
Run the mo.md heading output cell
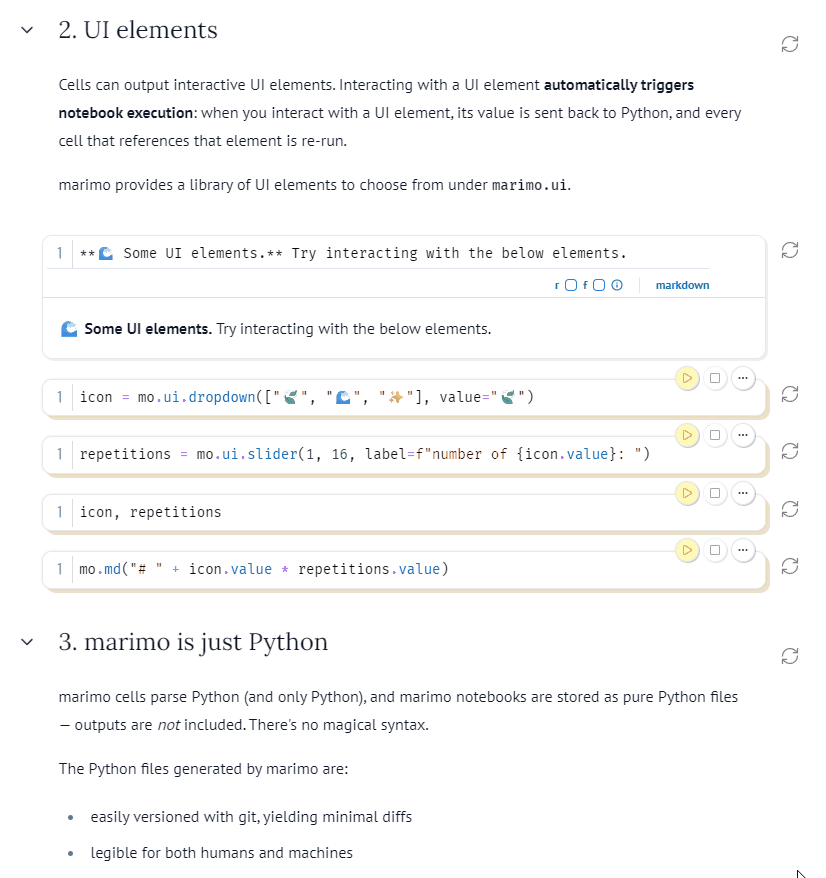coord(687,549)
